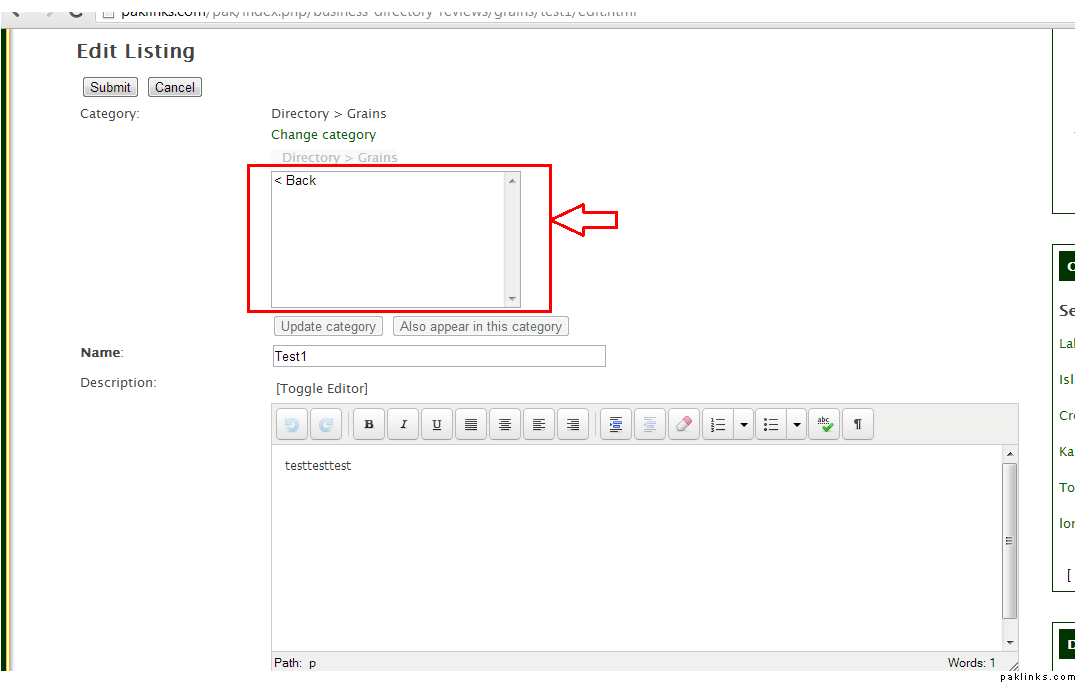
Task: Click the eraser remove-formatting icon
Action: [683, 425]
